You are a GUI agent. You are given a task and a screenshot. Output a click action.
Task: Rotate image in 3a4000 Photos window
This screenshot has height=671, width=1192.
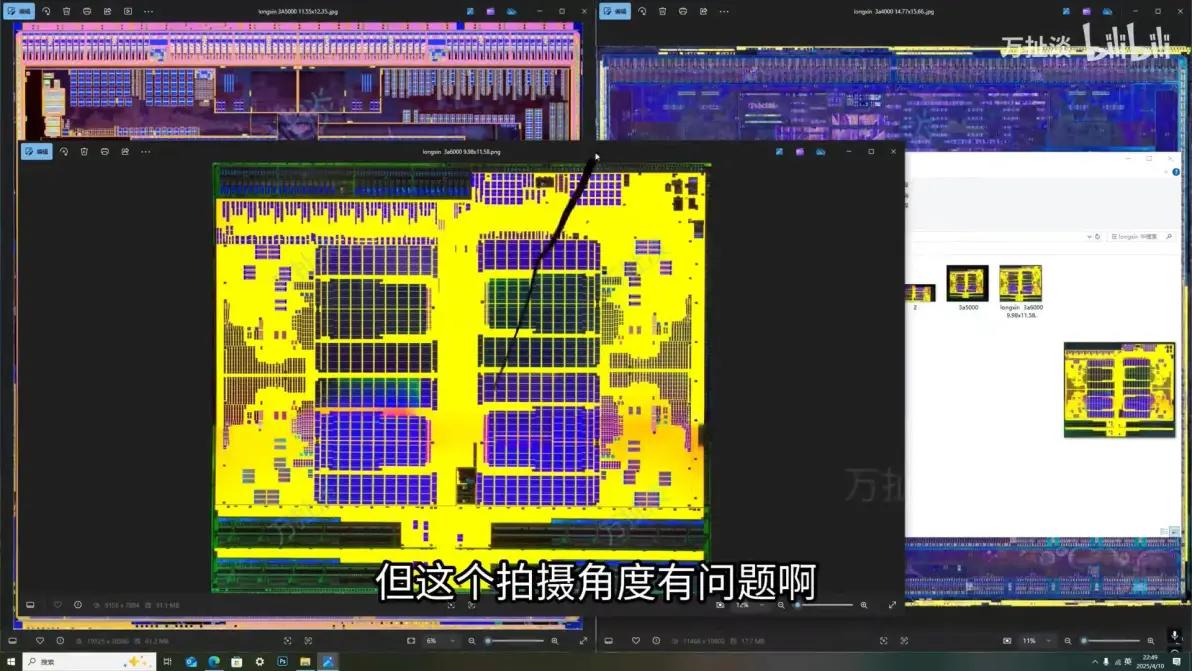(x=642, y=11)
